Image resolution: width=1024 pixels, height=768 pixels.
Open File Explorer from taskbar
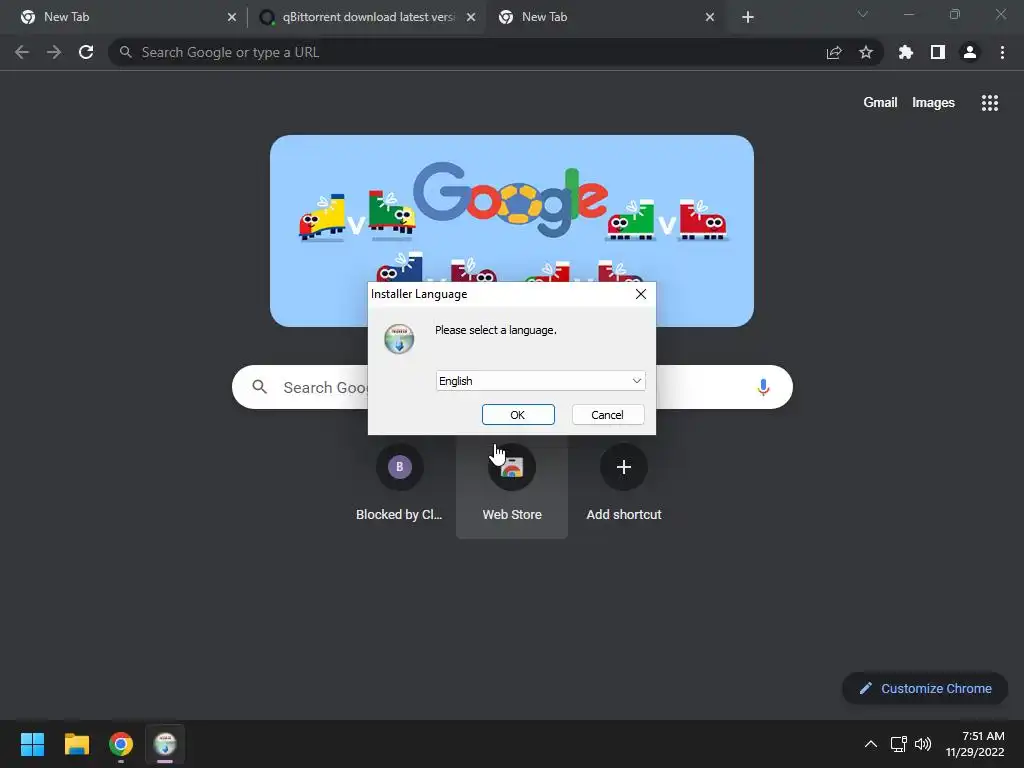tap(76, 744)
